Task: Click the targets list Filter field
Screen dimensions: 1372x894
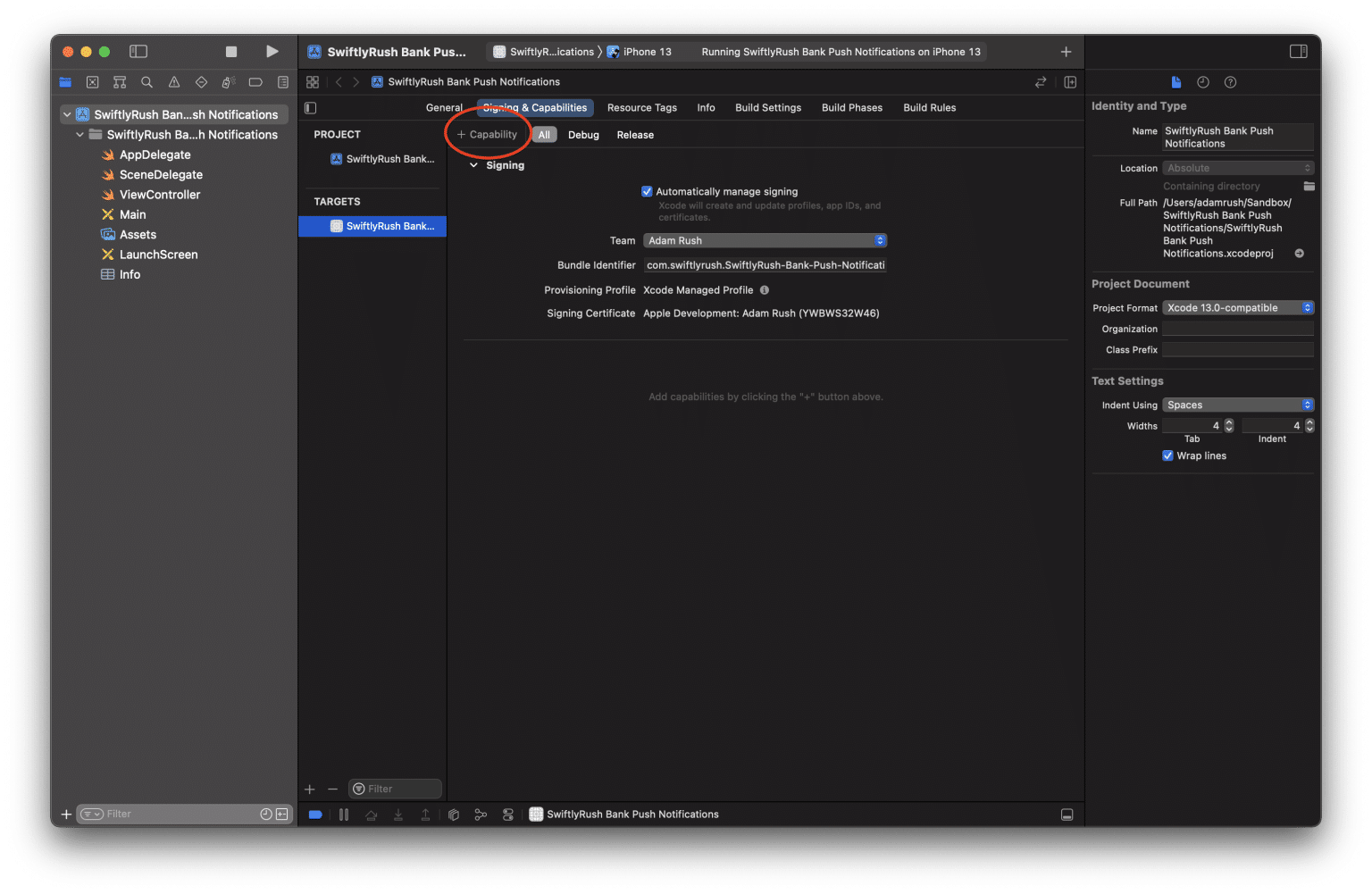Action: tap(395, 789)
